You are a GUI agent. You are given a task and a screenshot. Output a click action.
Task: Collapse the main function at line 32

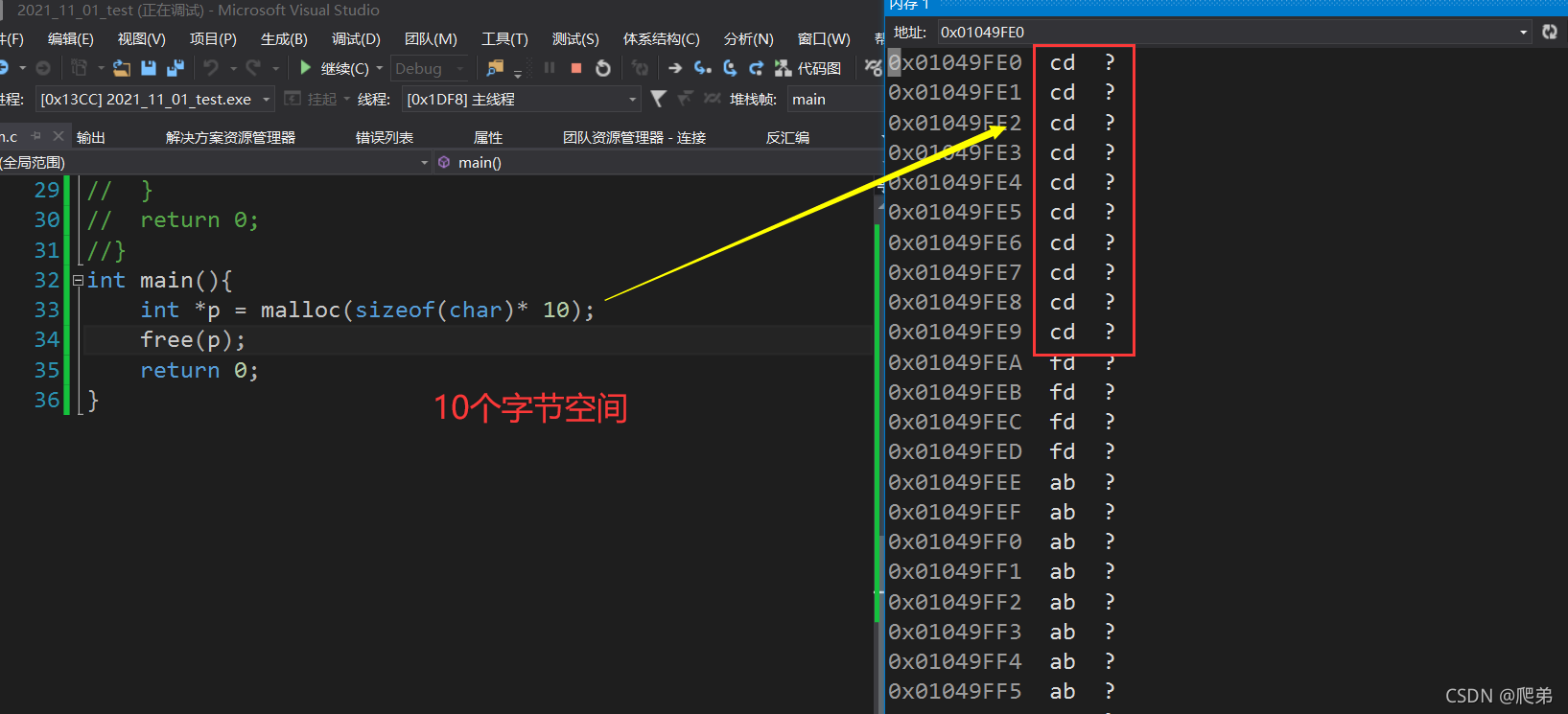78,280
